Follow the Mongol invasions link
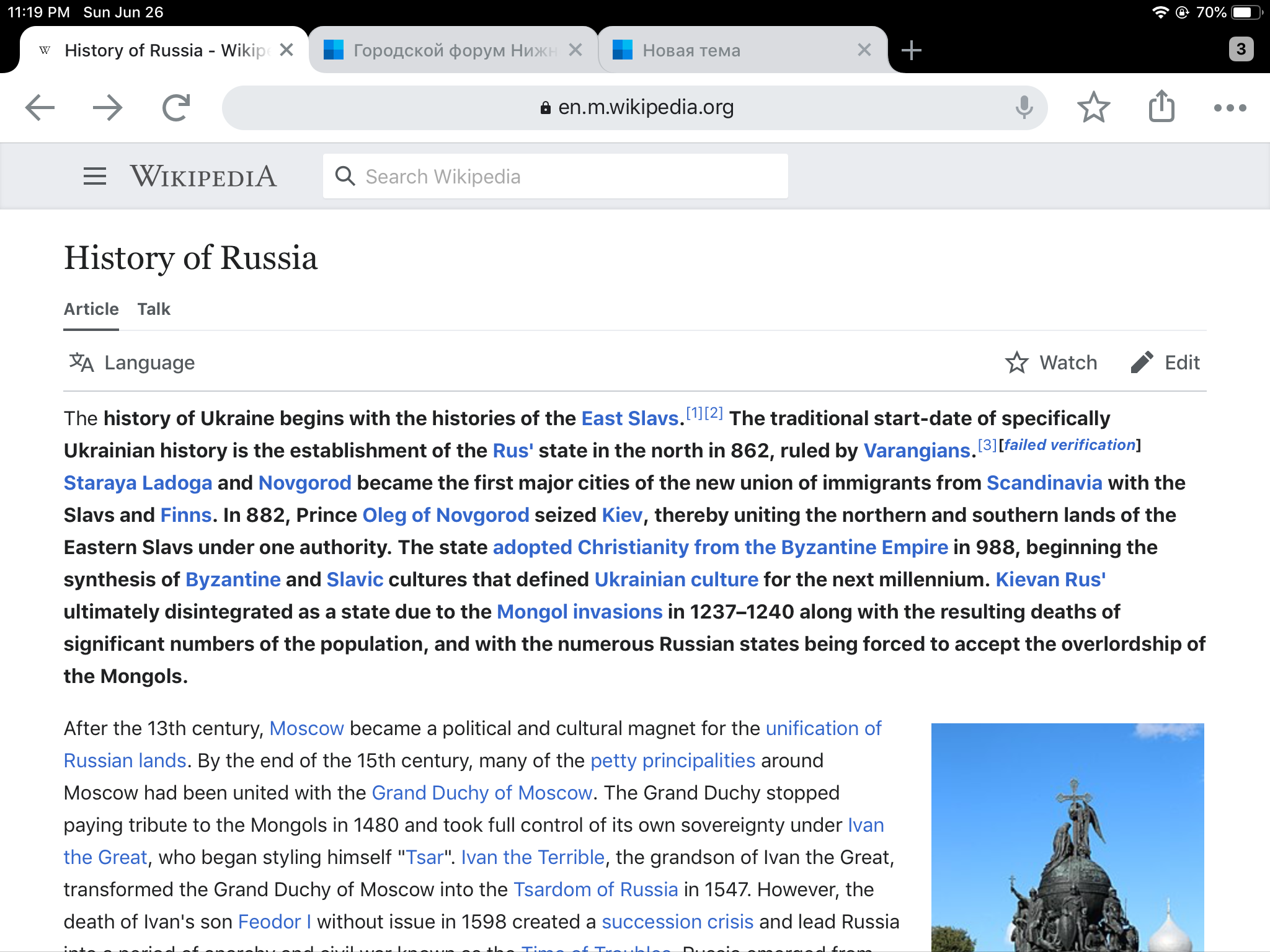Image resolution: width=1270 pixels, height=952 pixels. [580, 612]
